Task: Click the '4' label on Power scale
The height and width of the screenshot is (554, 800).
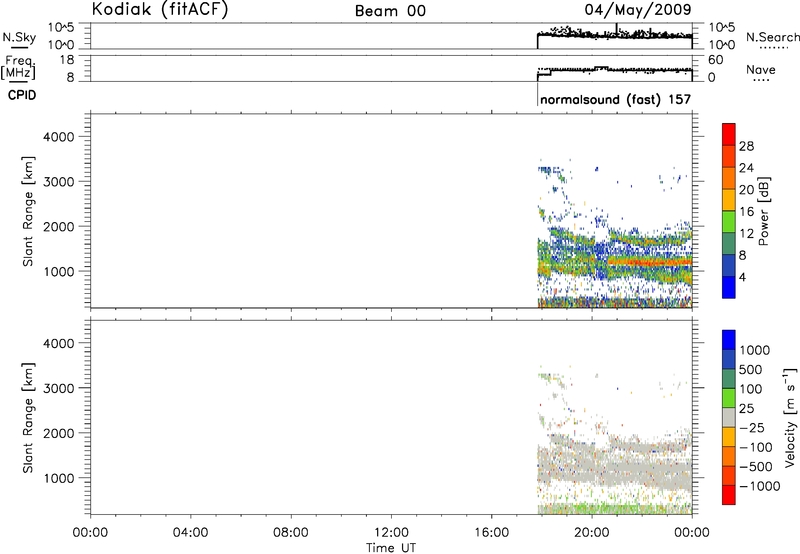Action: 742,277
